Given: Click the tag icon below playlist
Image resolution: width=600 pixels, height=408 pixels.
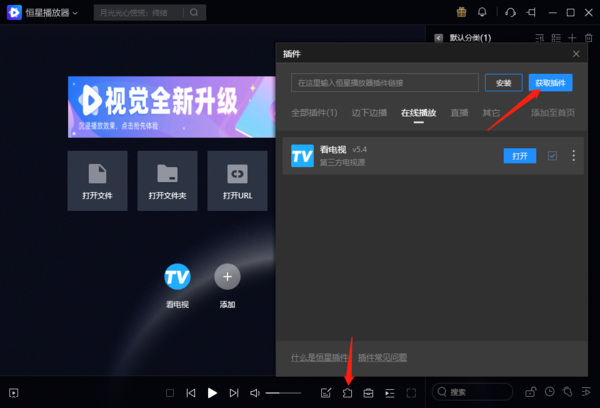Looking at the screenshot, I should [567, 392].
